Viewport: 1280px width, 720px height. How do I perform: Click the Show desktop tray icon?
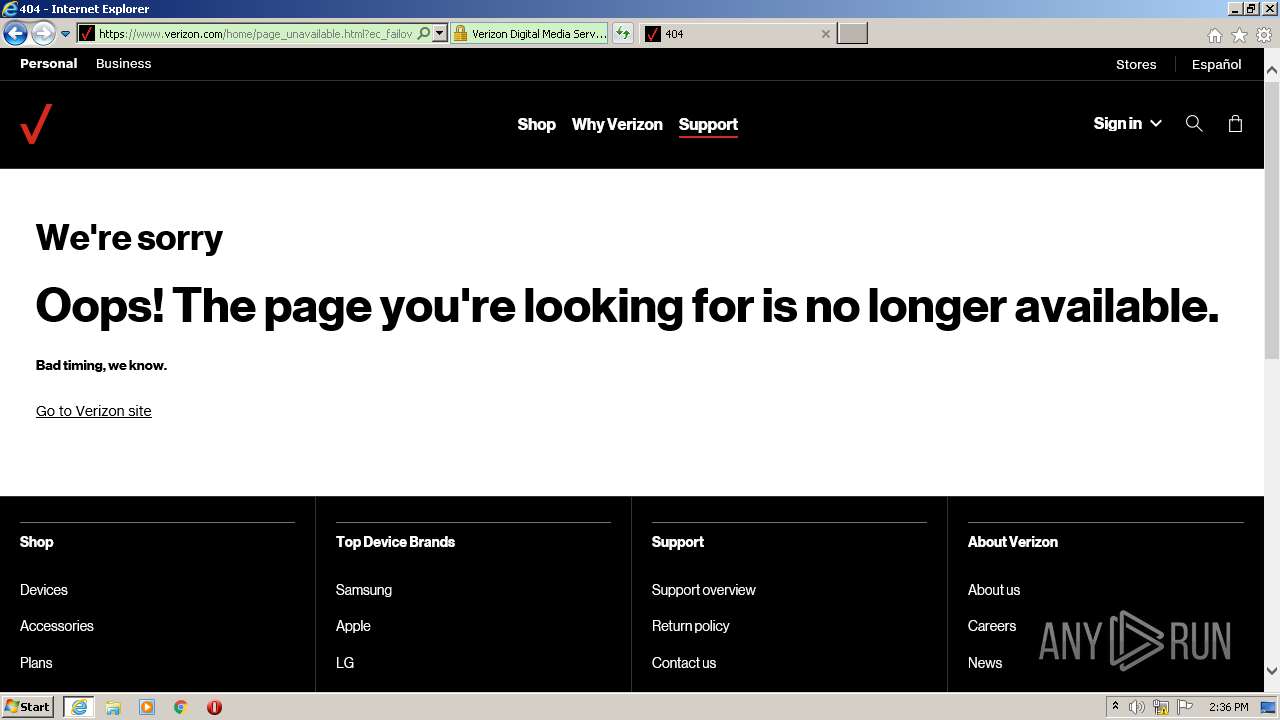pos(1270,707)
